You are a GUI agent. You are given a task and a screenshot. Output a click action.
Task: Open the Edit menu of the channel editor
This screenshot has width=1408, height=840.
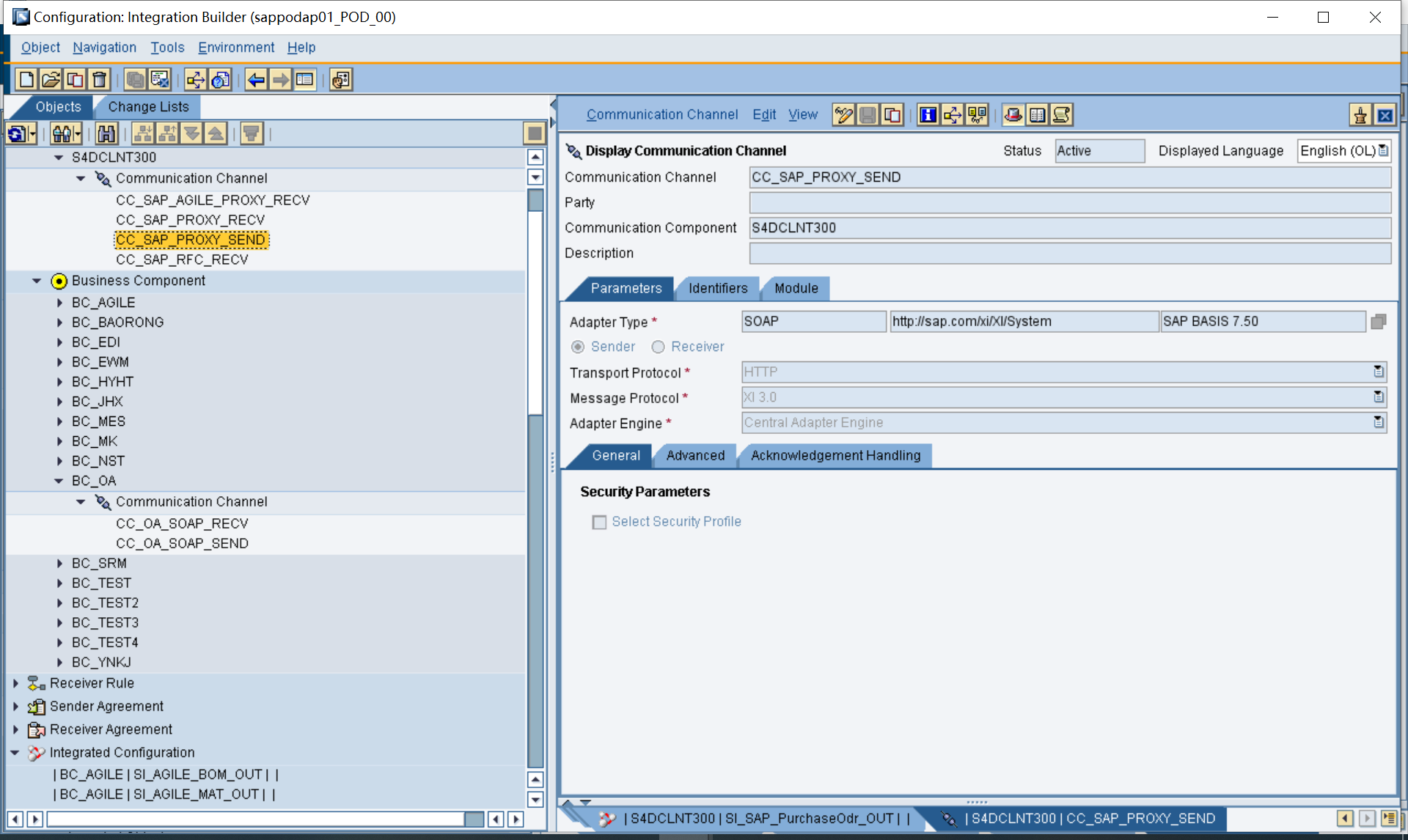point(764,115)
